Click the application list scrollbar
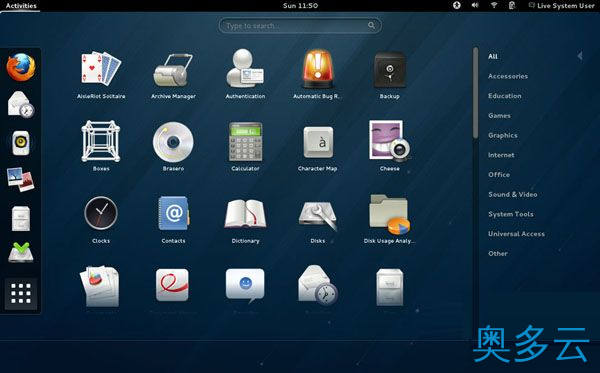The height and width of the screenshot is (373, 600). click(x=476, y=93)
